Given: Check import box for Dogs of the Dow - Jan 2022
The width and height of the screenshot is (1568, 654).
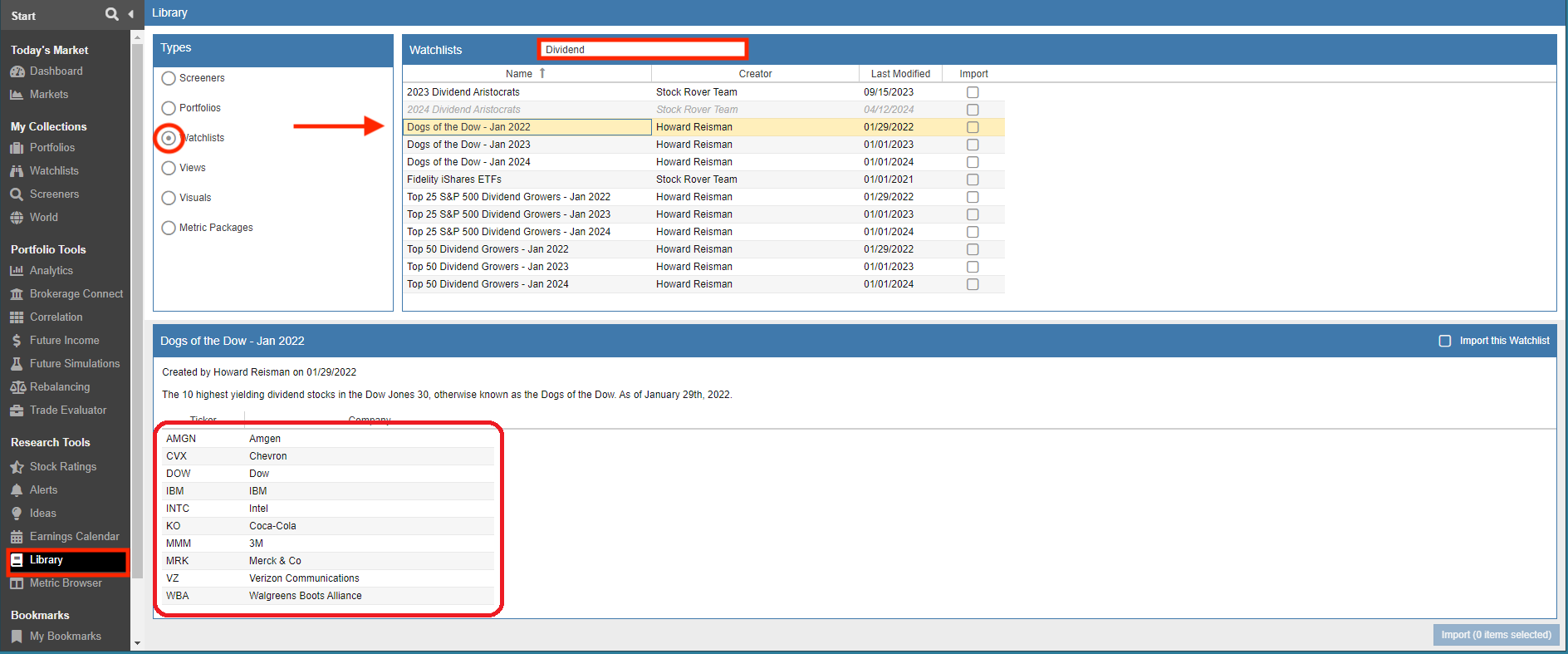Looking at the screenshot, I should click(973, 127).
